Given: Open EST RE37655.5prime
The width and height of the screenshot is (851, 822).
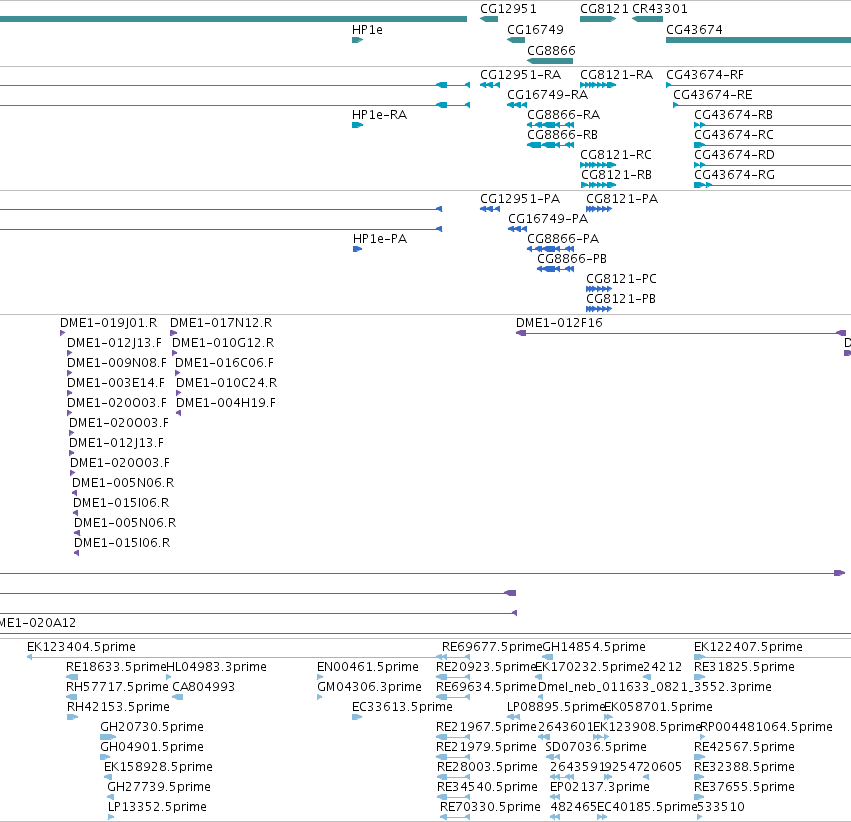Looking at the screenshot, I should click(x=745, y=787).
